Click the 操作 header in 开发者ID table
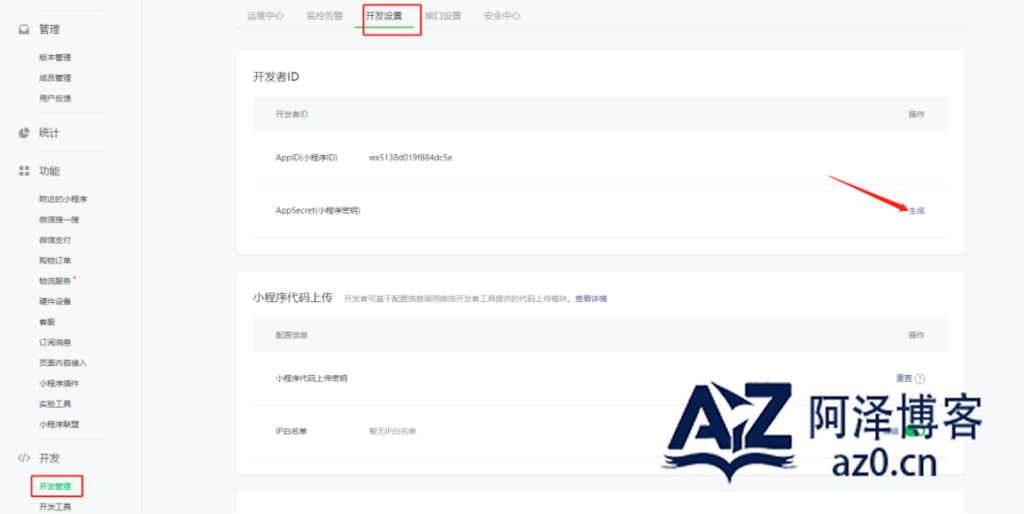The width and height of the screenshot is (1024, 514). point(917,114)
